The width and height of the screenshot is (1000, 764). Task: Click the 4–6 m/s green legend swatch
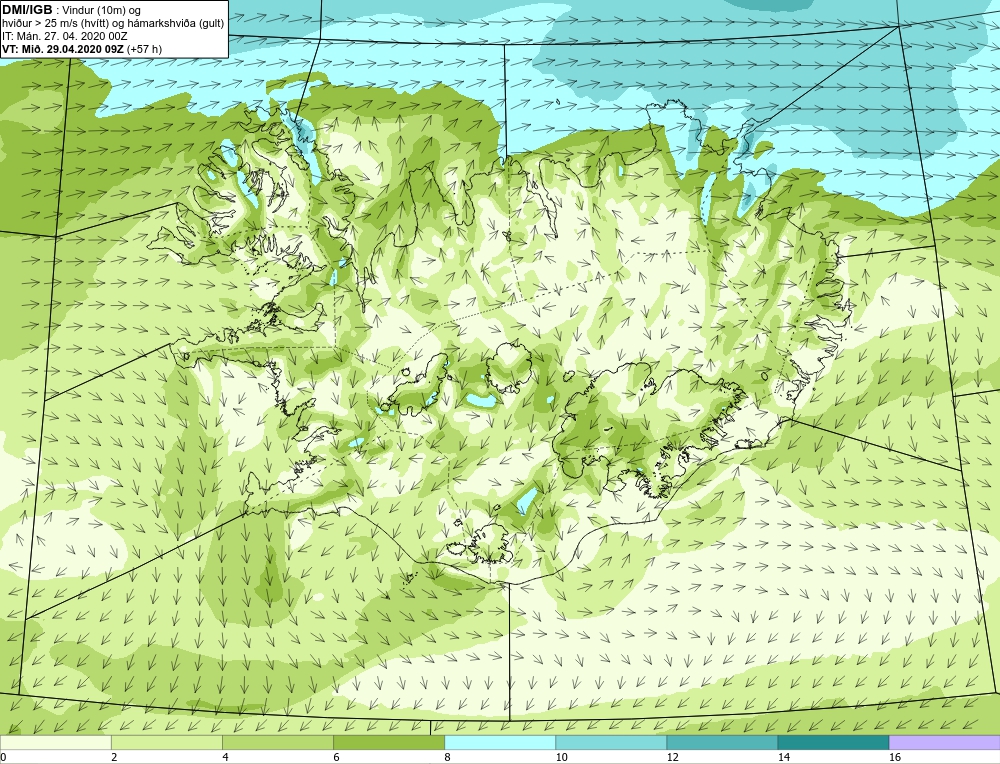coord(278,742)
